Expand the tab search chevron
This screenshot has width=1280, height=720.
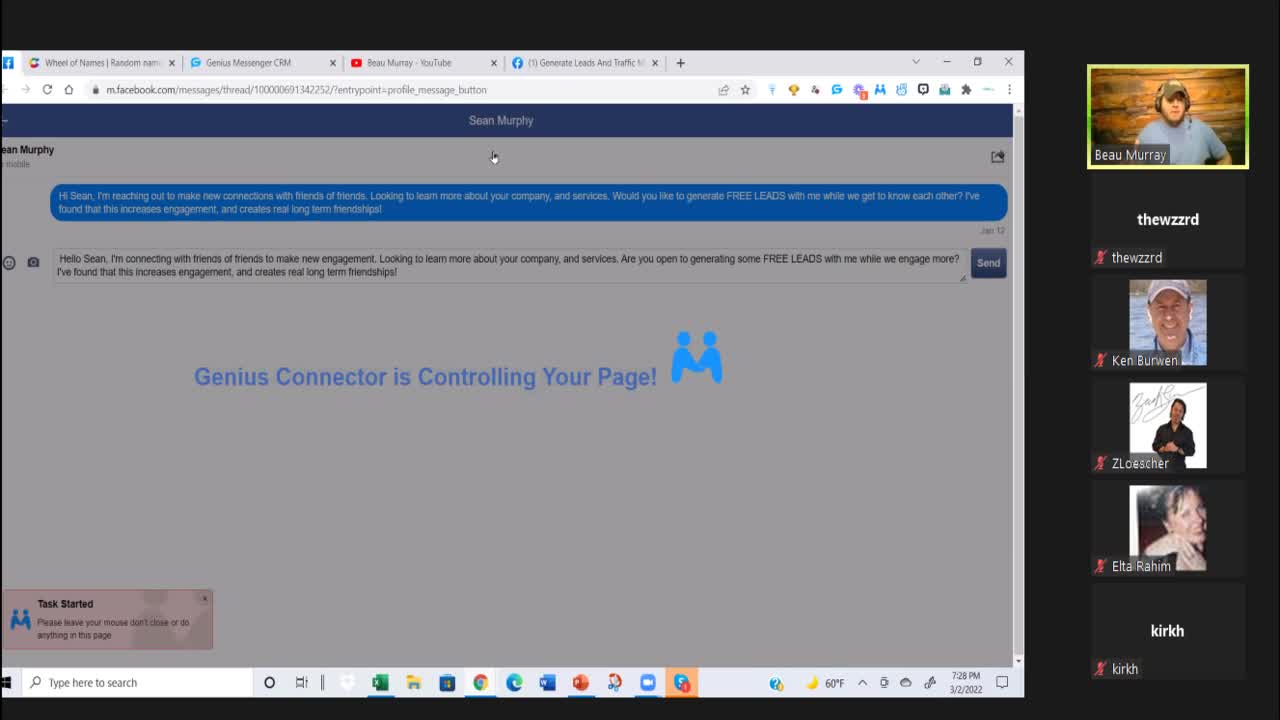tap(916, 62)
